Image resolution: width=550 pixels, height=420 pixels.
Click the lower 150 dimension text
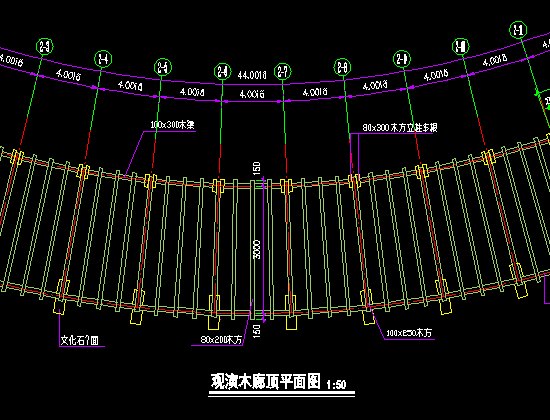point(257,332)
